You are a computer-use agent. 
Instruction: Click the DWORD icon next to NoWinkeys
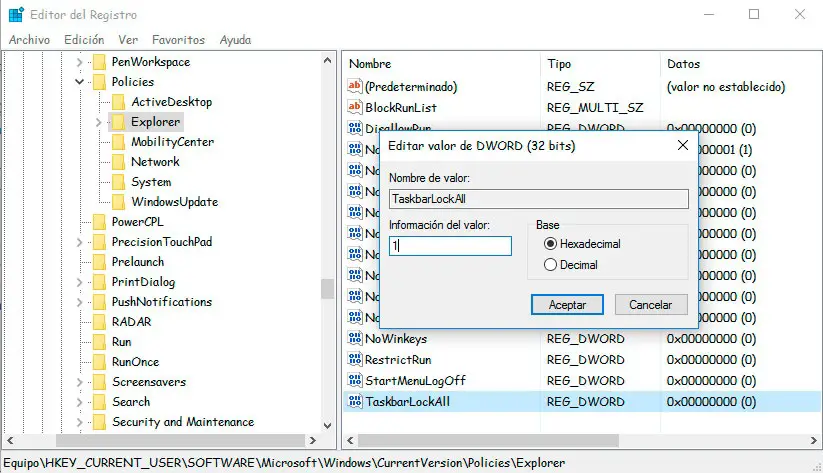point(355,338)
